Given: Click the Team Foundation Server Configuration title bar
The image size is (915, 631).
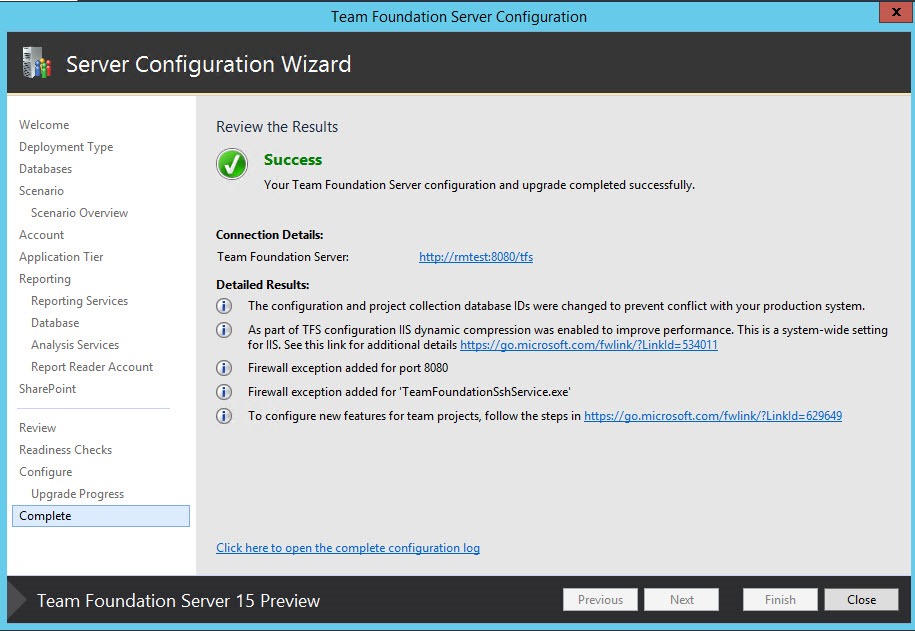Looking at the screenshot, I should [x=459, y=16].
